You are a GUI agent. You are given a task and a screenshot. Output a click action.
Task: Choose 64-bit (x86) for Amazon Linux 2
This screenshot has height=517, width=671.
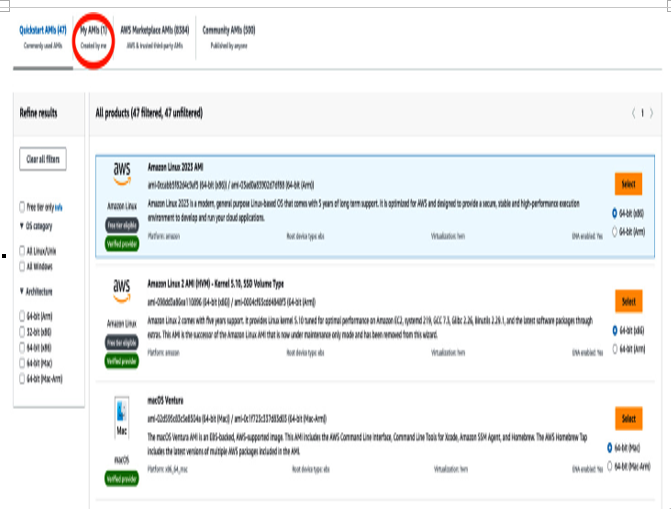tap(615, 330)
